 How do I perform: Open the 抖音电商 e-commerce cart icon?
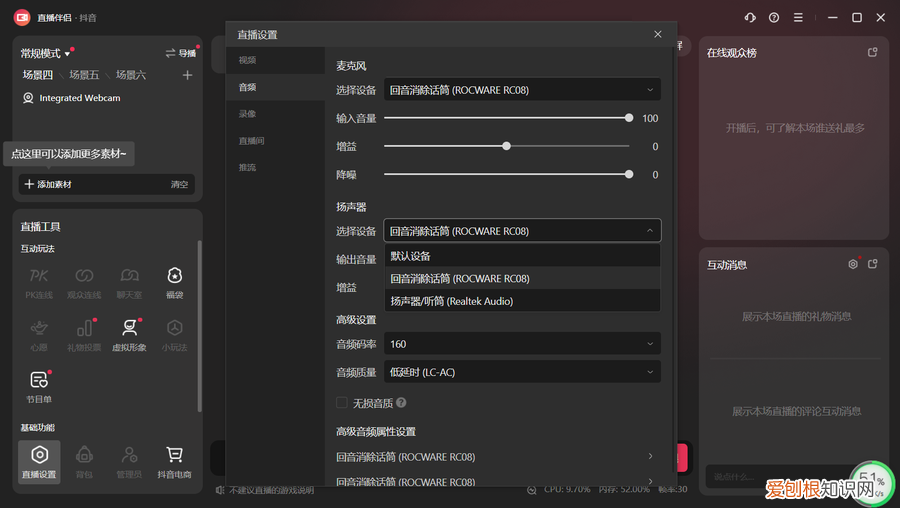point(174,462)
